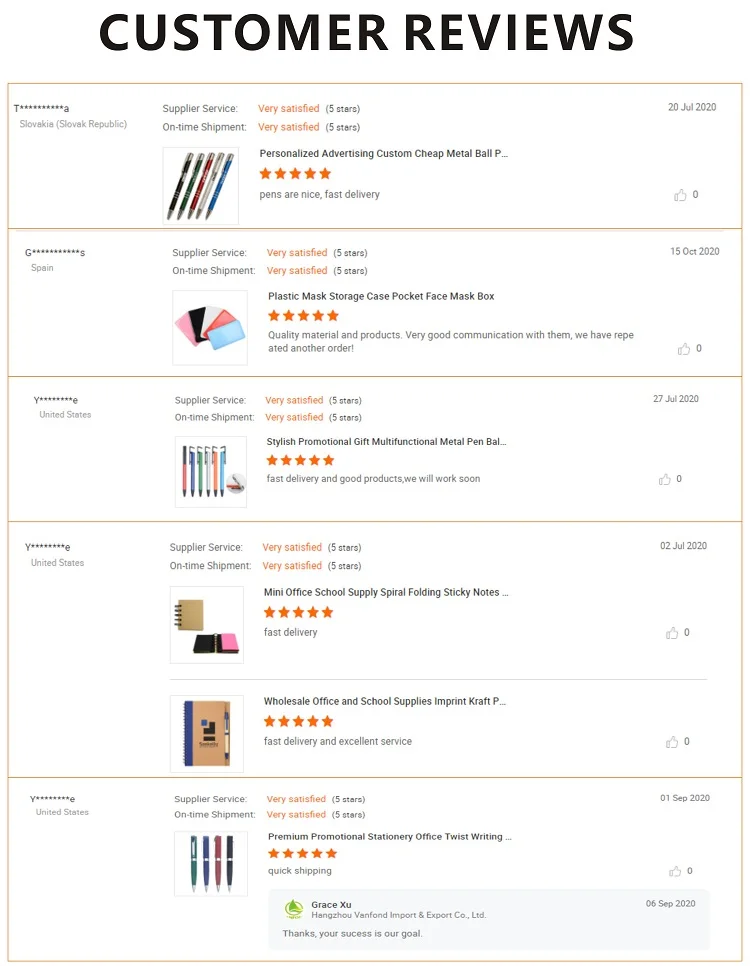This screenshot has height=966, width=750.
Task: Open "Personalized Advertising Custom Cheap Metal Ball P..." link
Action: pyautogui.click(x=384, y=154)
